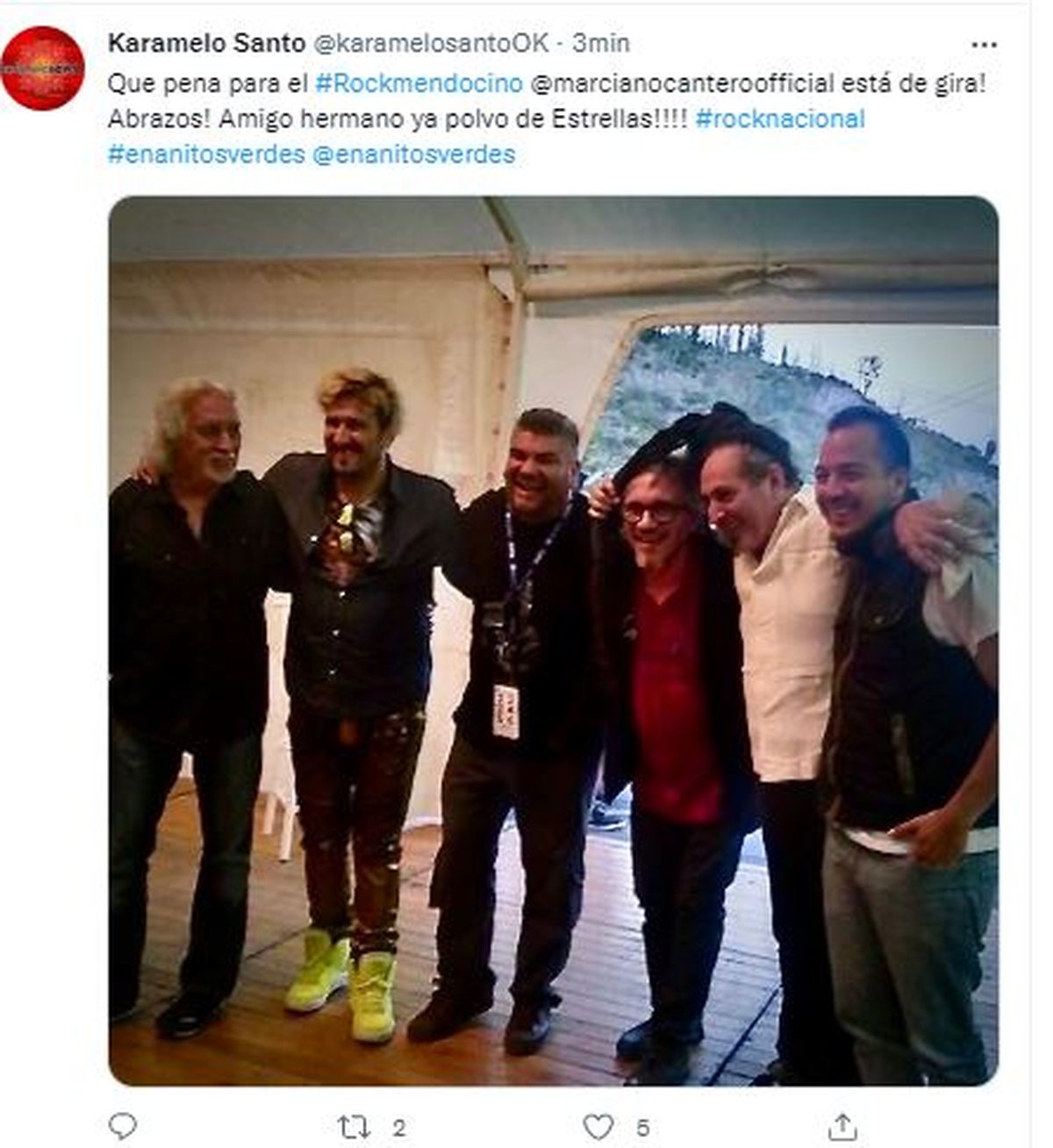View the likes count of 5

[x=643, y=1128]
